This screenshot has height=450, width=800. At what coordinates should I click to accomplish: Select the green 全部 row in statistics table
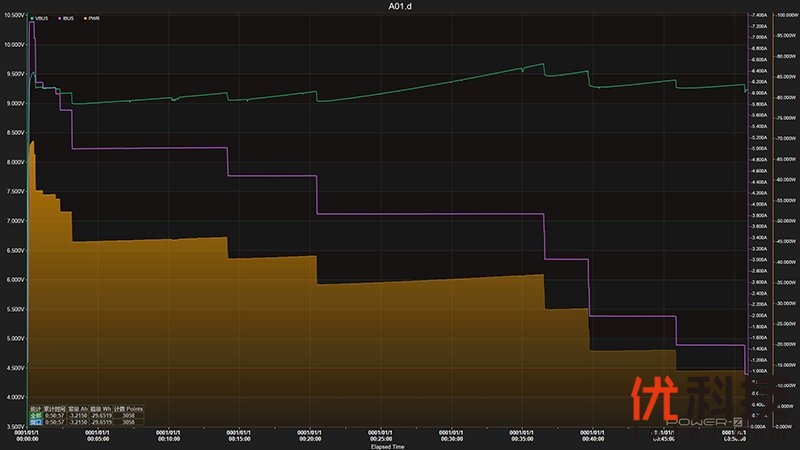coord(36,415)
